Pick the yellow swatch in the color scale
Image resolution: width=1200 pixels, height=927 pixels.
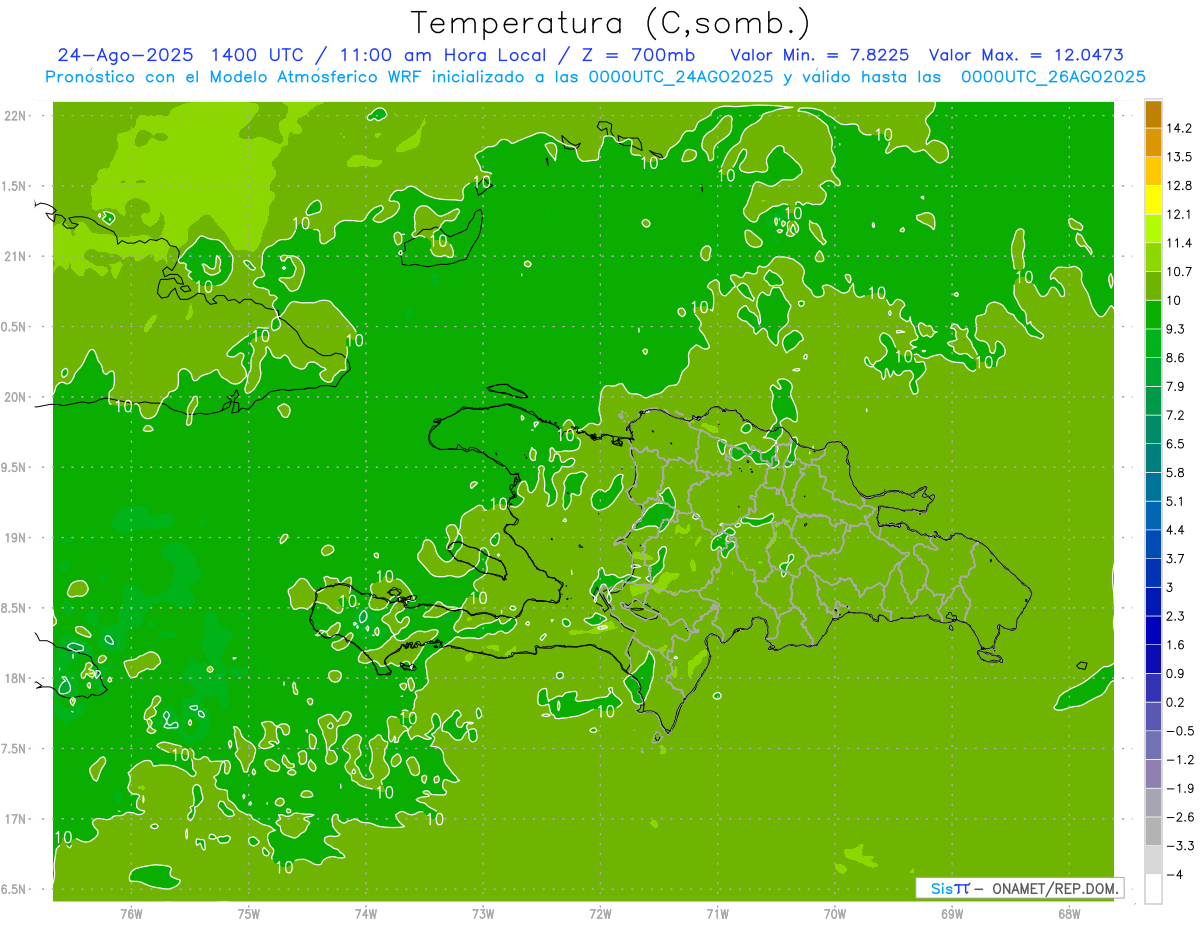tap(1153, 200)
